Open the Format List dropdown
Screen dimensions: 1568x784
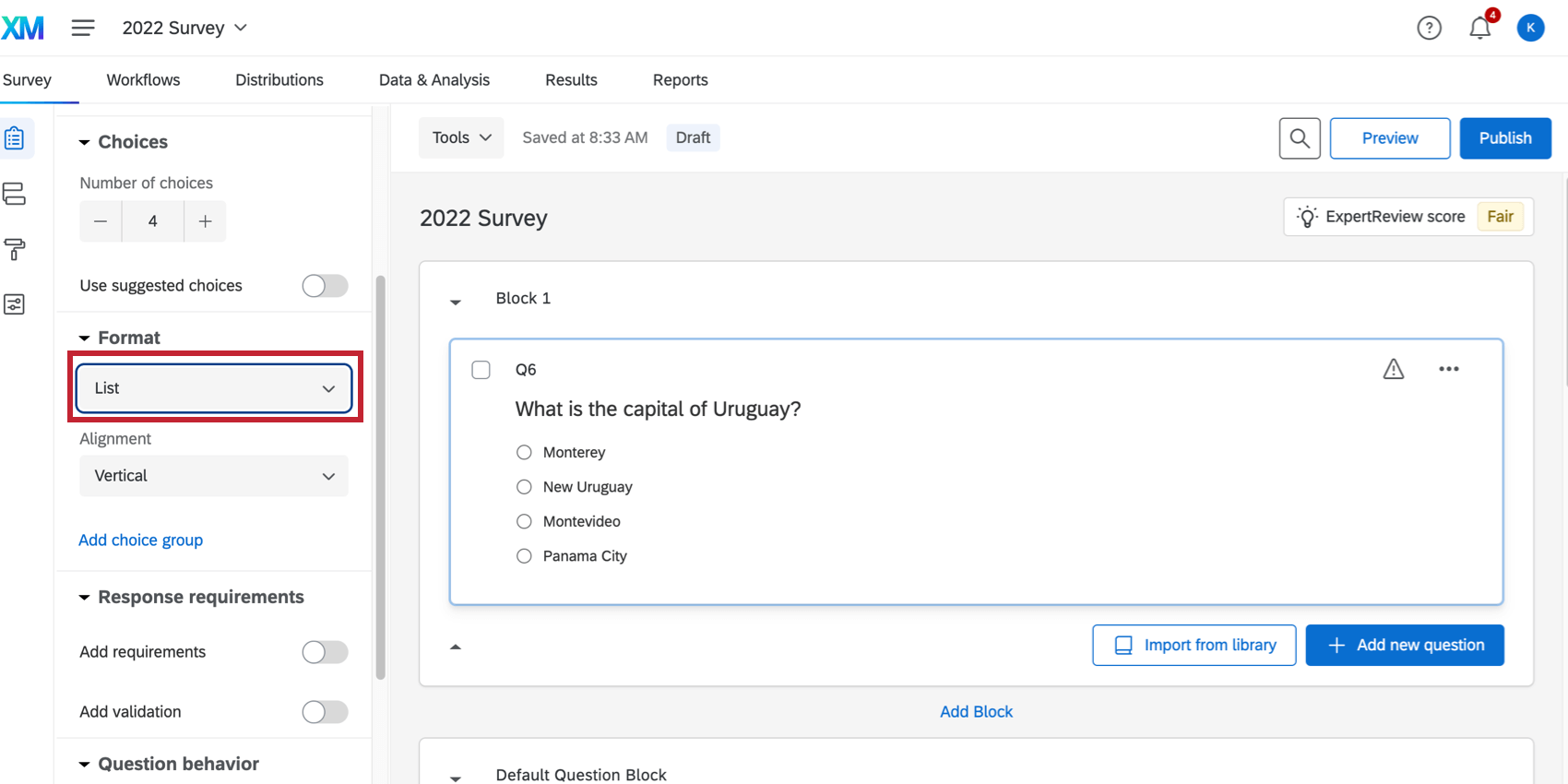[214, 388]
